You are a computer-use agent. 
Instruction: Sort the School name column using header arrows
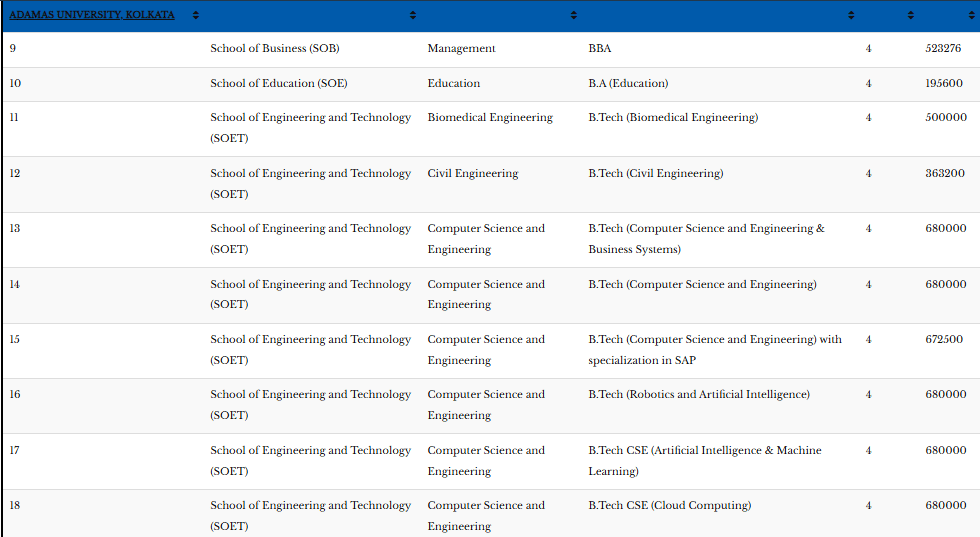(x=413, y=15)
